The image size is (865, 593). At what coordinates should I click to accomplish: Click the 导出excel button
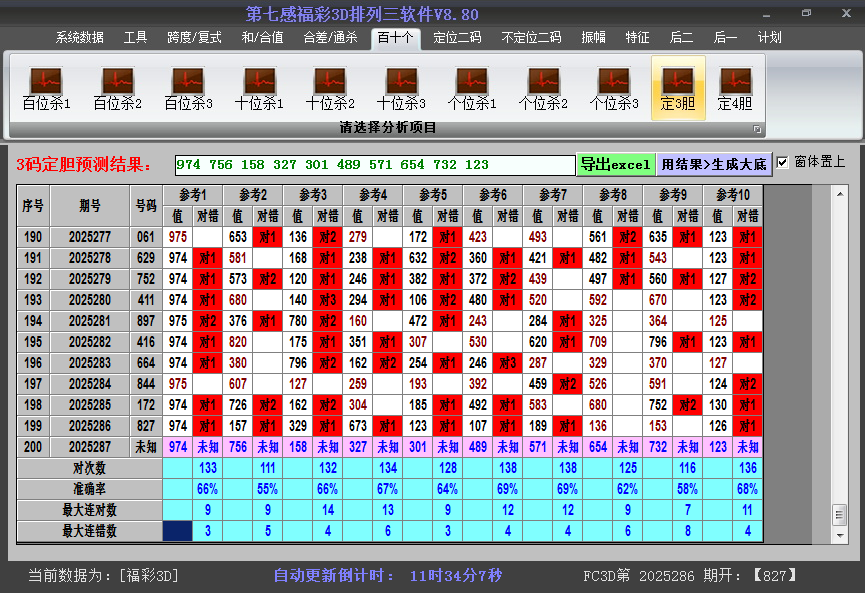[615, 164]
